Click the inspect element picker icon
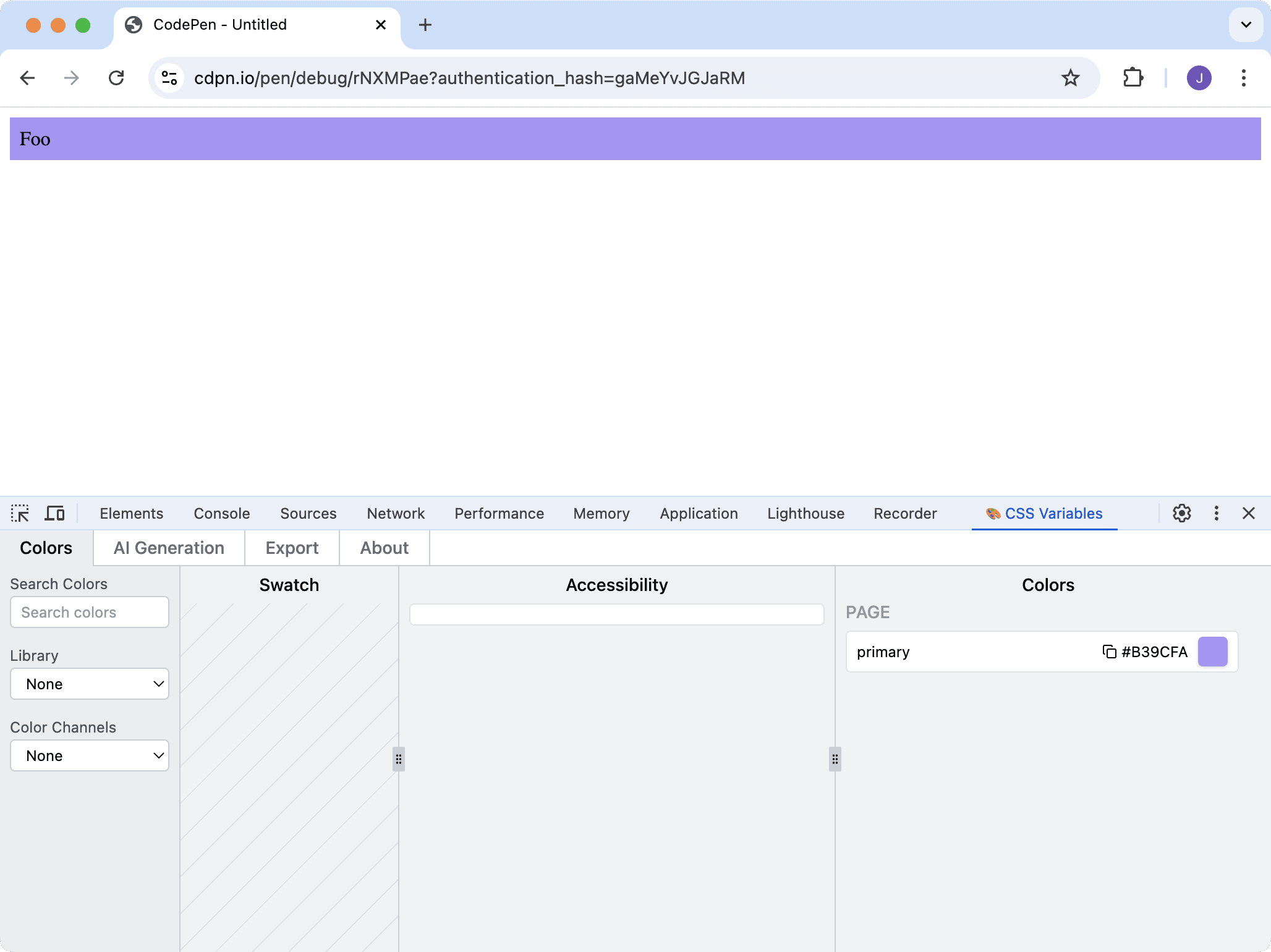The height and width of the screenshot is (952, 1271). [20, 513]
